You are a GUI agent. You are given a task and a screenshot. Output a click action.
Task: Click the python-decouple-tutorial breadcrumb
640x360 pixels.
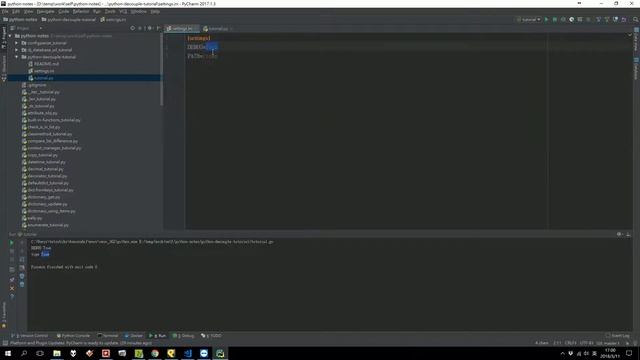(x=68, y=20)
